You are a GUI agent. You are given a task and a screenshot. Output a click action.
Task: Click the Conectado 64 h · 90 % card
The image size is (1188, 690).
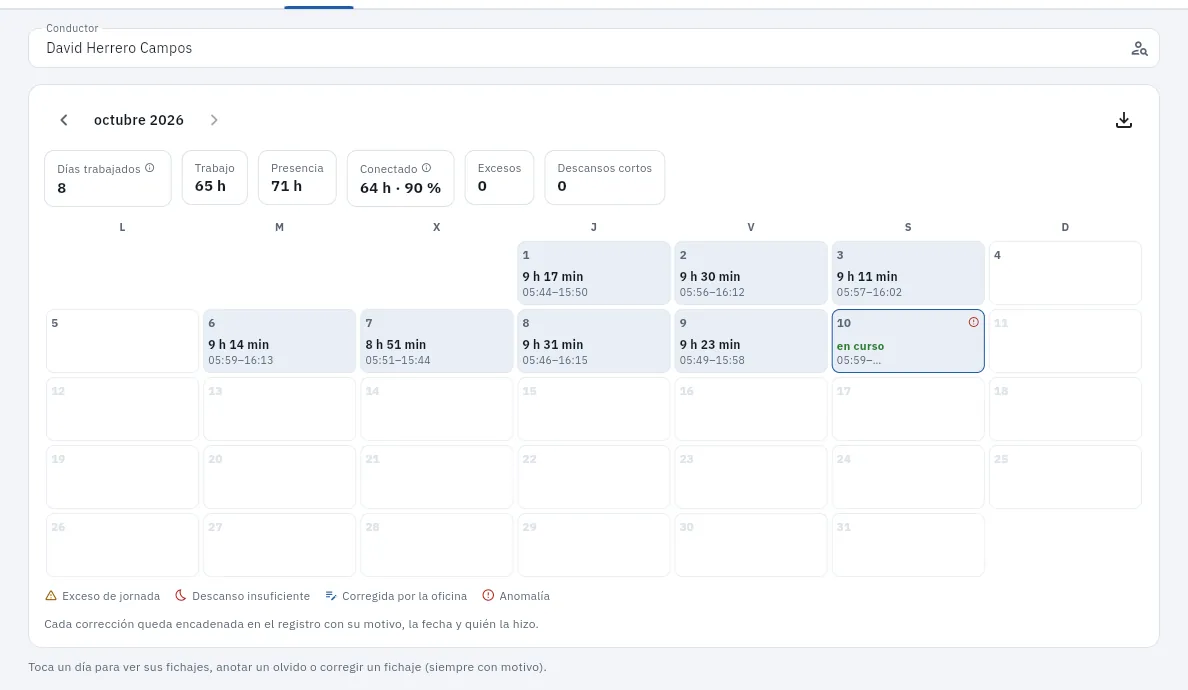click(400, 178)
